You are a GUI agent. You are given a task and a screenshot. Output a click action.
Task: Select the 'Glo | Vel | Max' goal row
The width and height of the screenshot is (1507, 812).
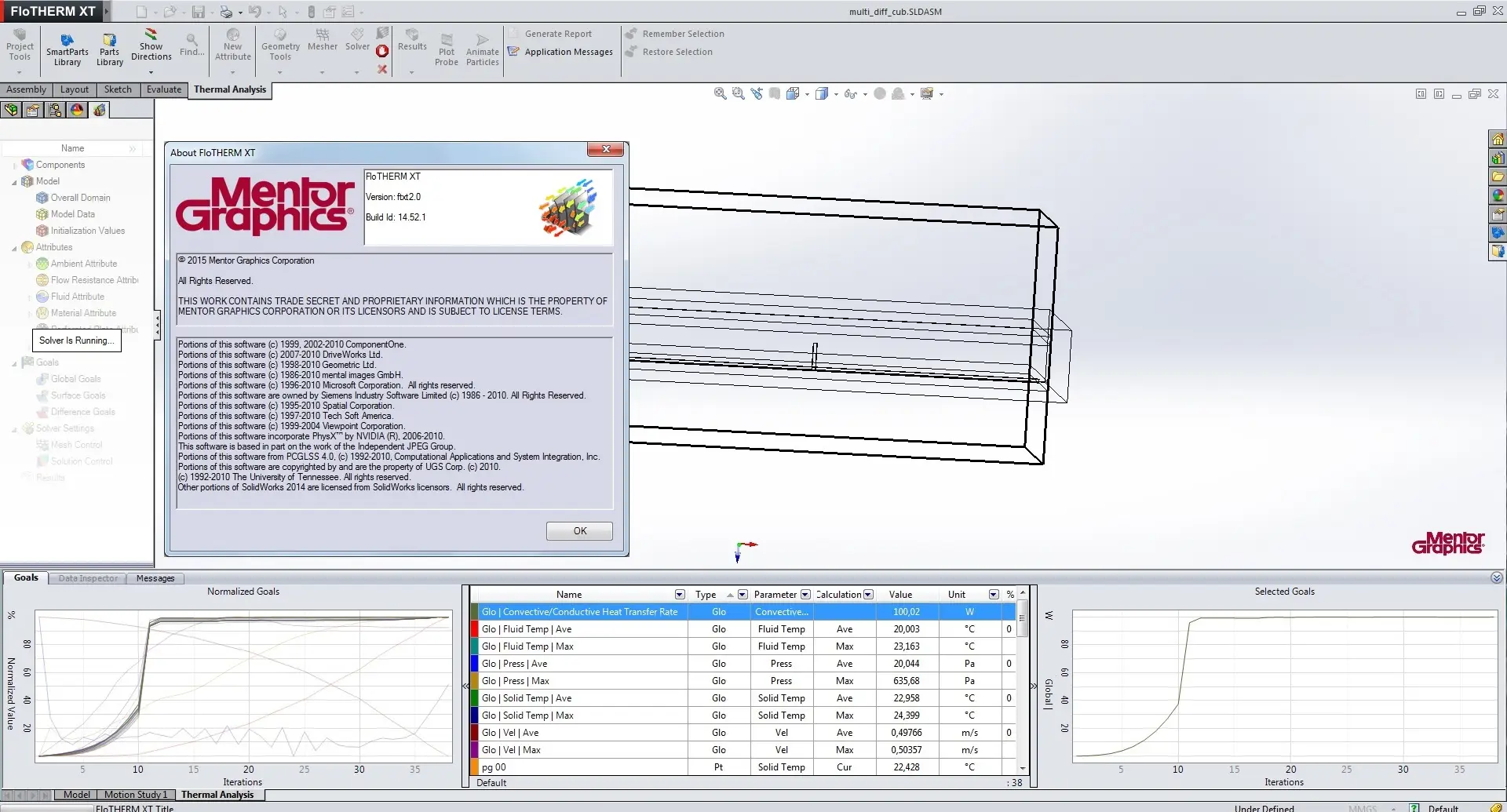(x=743, y=750)
